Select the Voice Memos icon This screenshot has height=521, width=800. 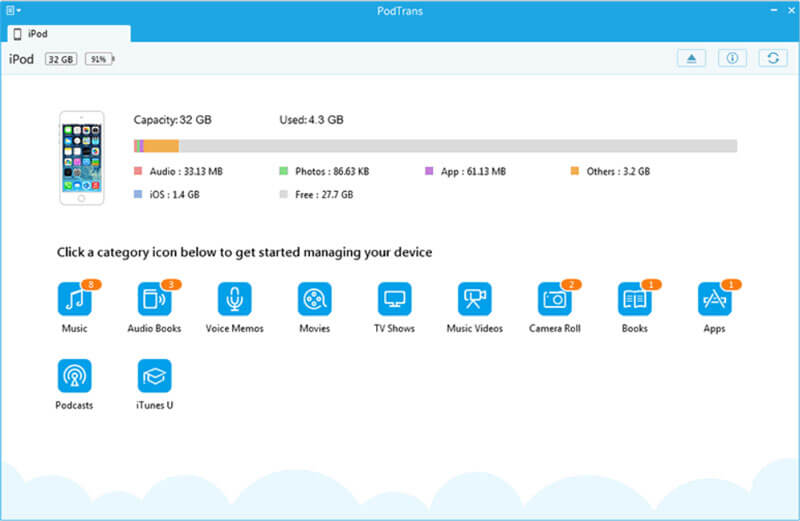point(234,299)
